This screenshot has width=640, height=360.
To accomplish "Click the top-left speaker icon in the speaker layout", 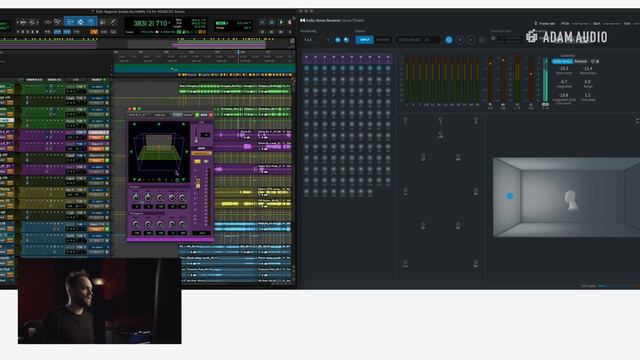I will pos(405,120).
